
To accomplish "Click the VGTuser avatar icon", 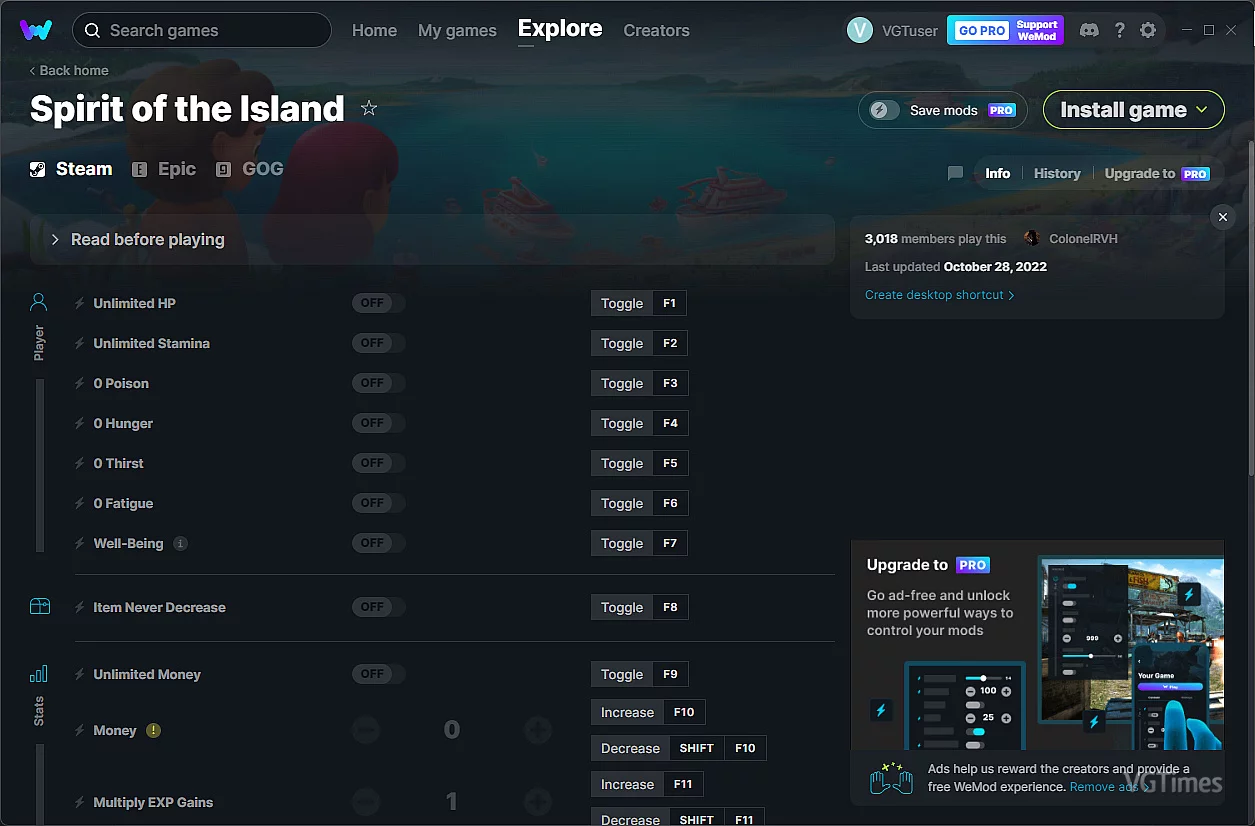I will click(859, 30).
